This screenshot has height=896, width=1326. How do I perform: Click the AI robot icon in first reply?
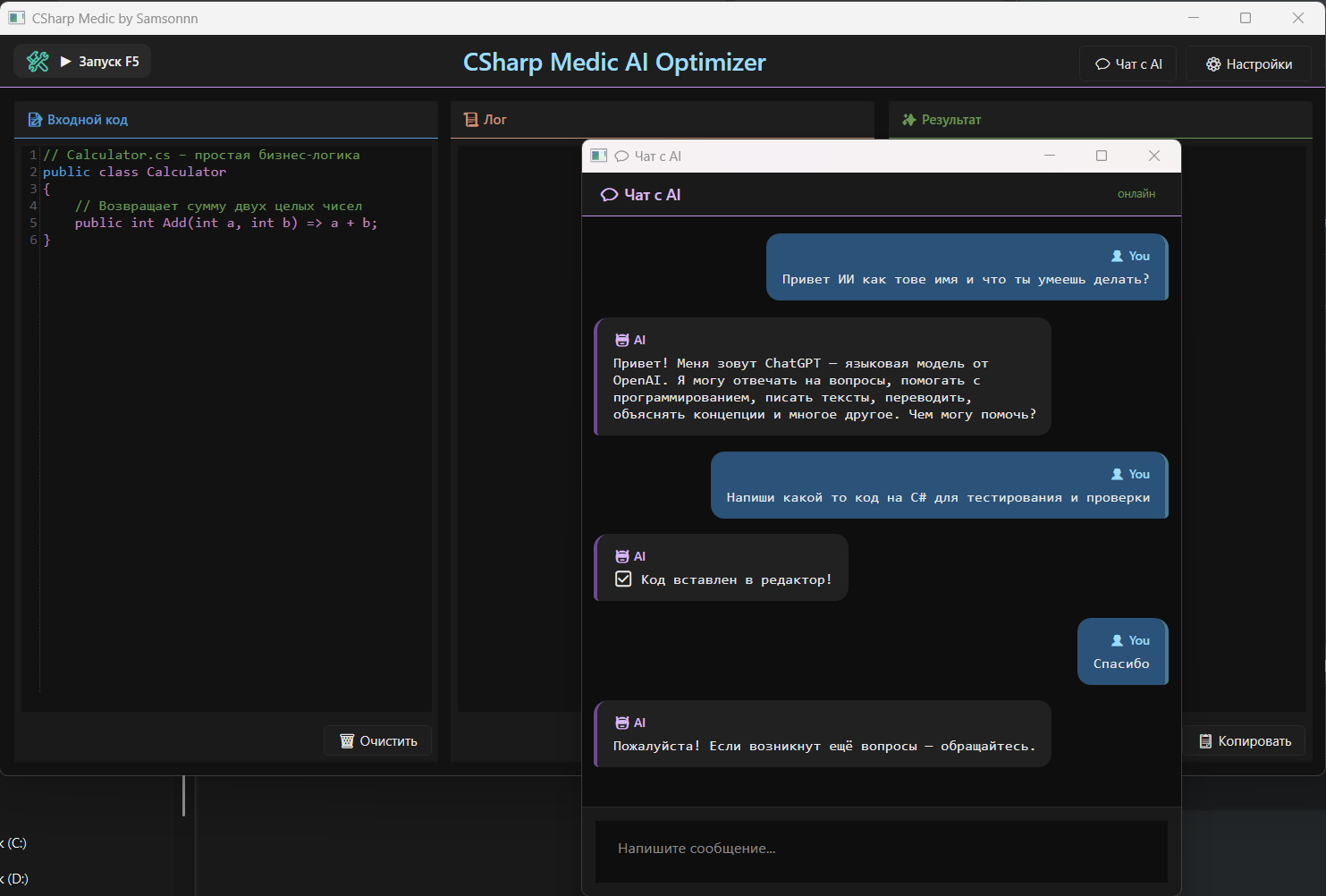tap(622, 340)
